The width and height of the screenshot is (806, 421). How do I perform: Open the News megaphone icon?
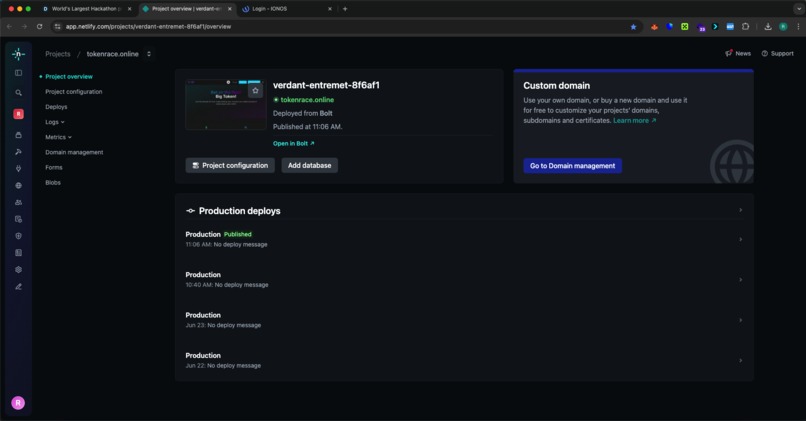click(x=728, y=53)
